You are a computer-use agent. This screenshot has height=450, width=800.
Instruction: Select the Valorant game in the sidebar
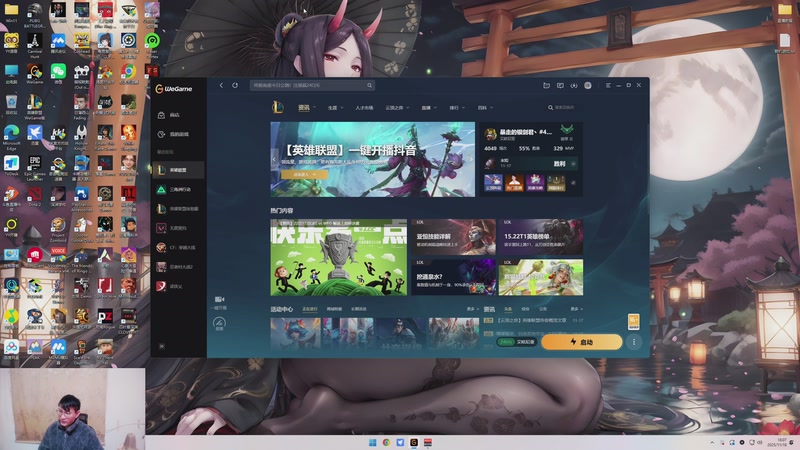tap(179, 228)
